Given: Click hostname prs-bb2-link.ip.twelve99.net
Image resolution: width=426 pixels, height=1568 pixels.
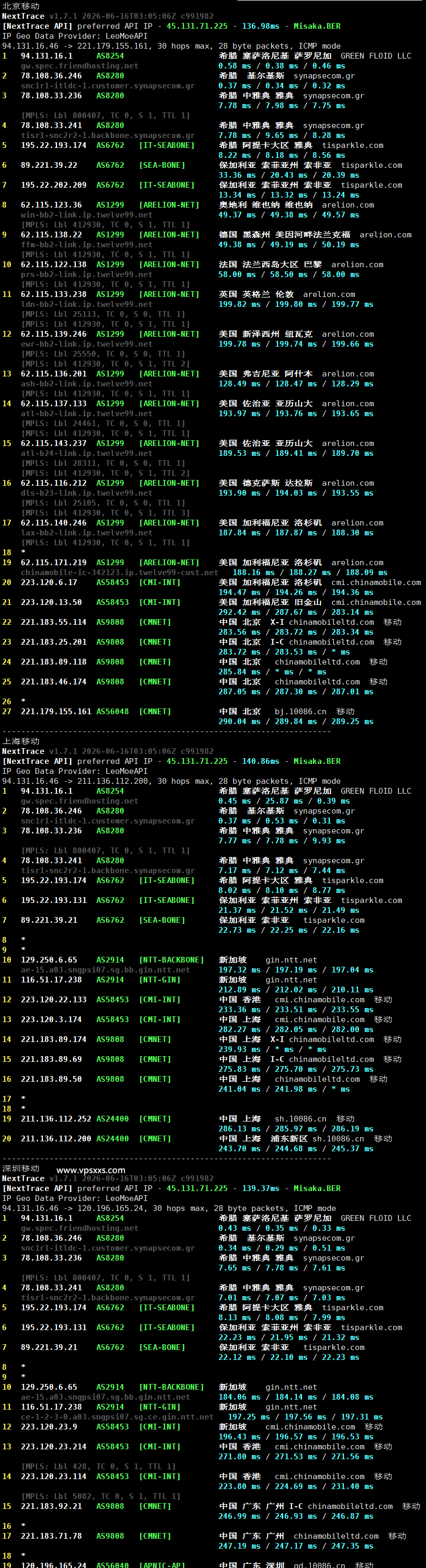Looking at the screenshot, I should pyautogui.click(x=86, y=274).
